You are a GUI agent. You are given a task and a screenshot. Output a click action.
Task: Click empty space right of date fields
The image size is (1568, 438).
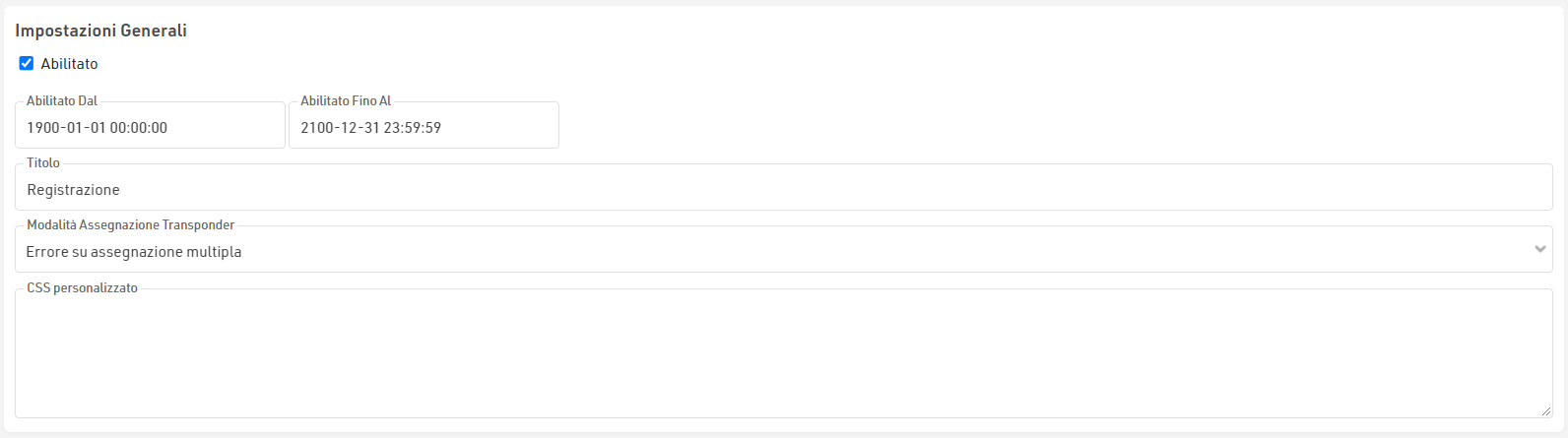point(985,125)
